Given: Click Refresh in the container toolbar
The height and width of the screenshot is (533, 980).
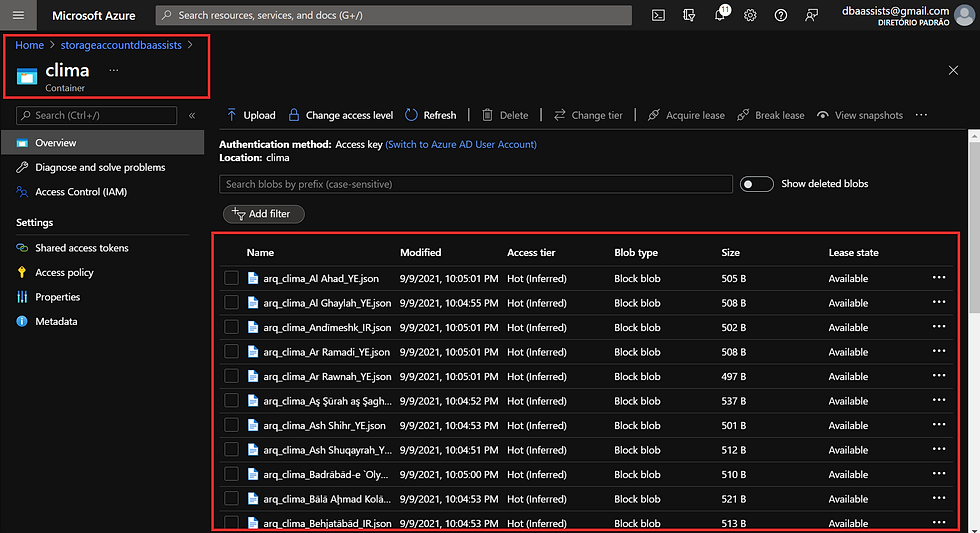Looking at the screenshot, I should pos(431,115).
